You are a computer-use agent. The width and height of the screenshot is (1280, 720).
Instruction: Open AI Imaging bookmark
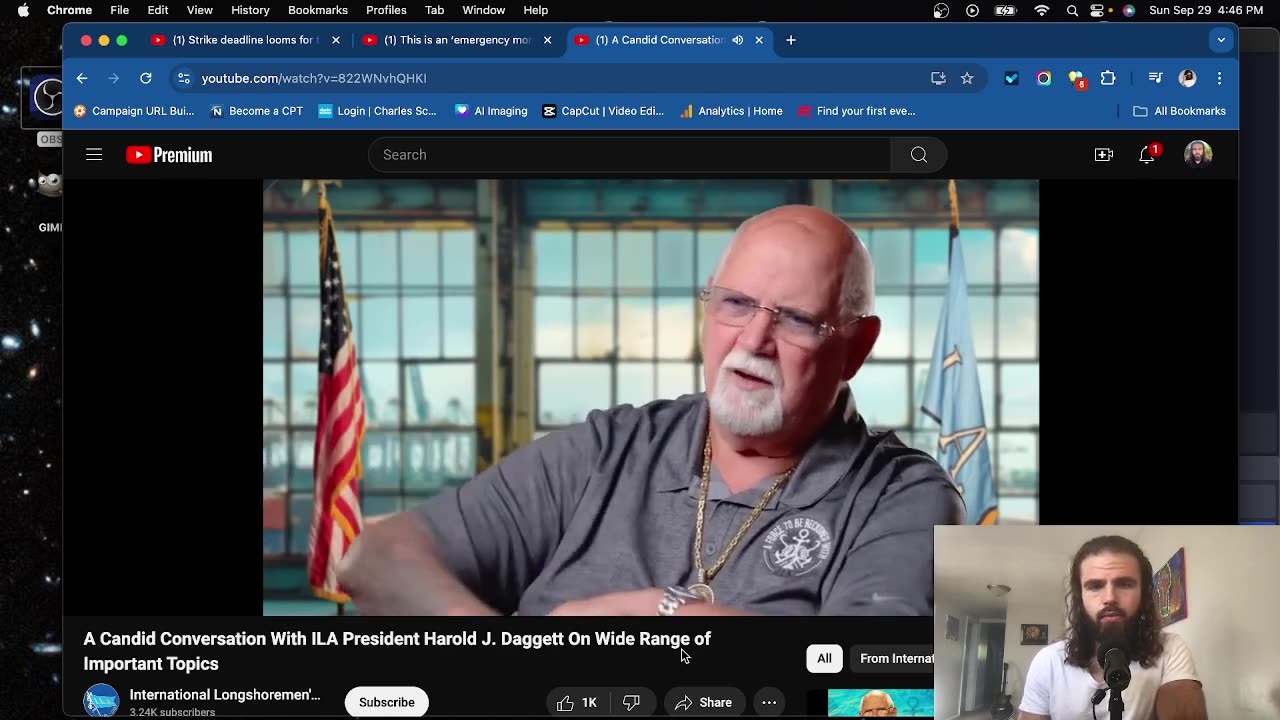[x=490, y=111]
